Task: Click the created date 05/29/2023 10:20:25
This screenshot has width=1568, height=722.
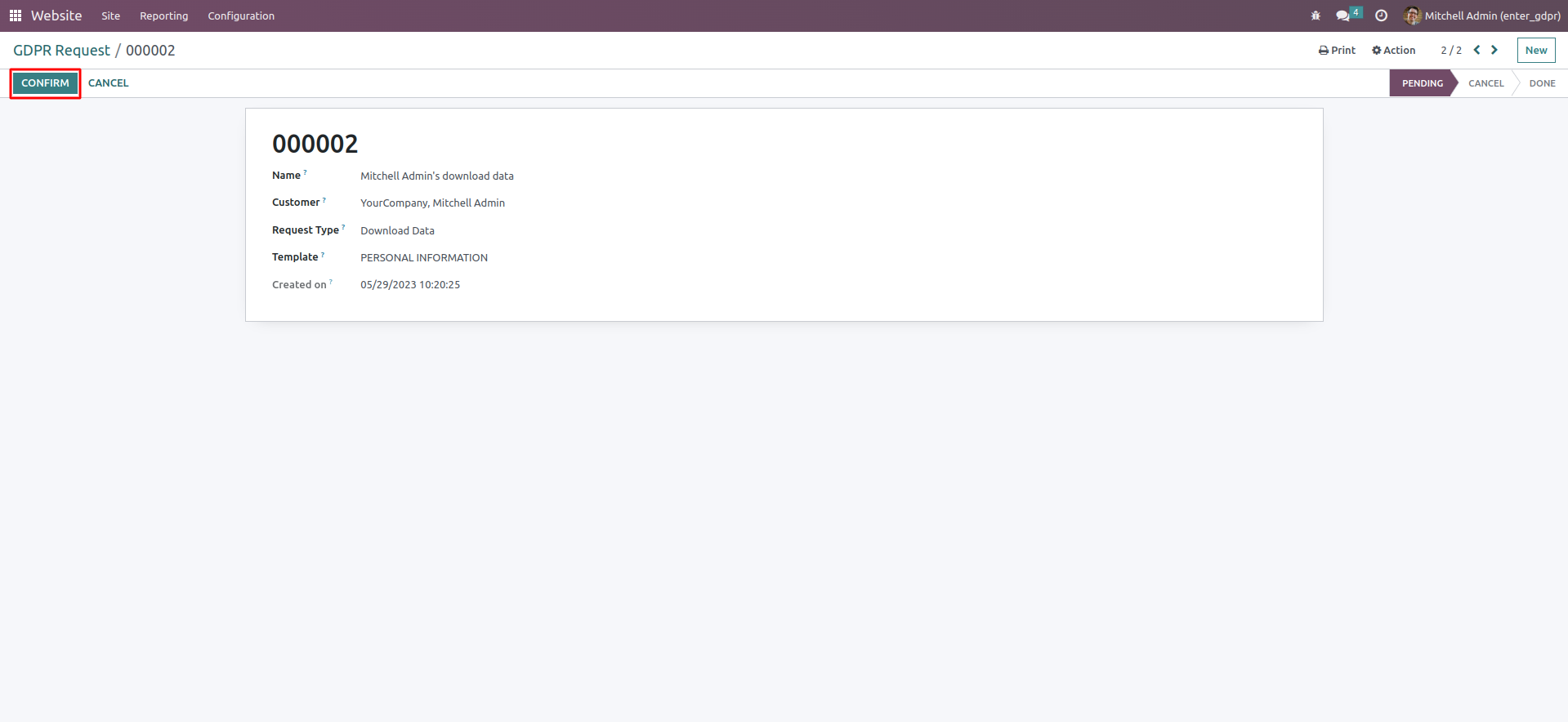Action: pos(410,284)
